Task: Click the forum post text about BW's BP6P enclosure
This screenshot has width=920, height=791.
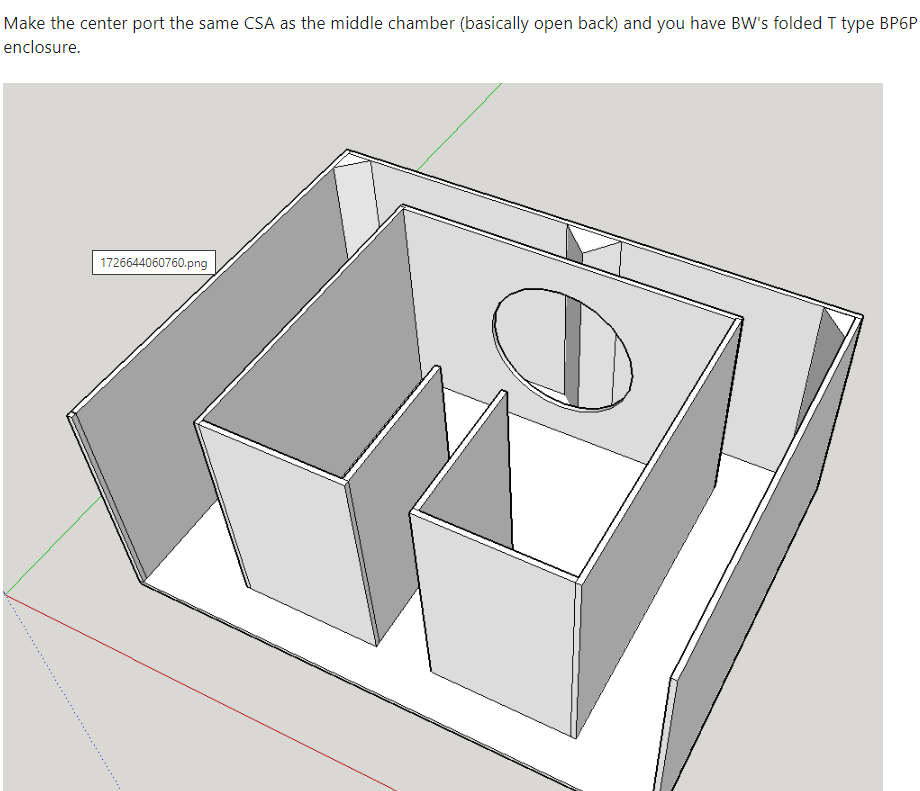Action: click(x=460, y=35)
